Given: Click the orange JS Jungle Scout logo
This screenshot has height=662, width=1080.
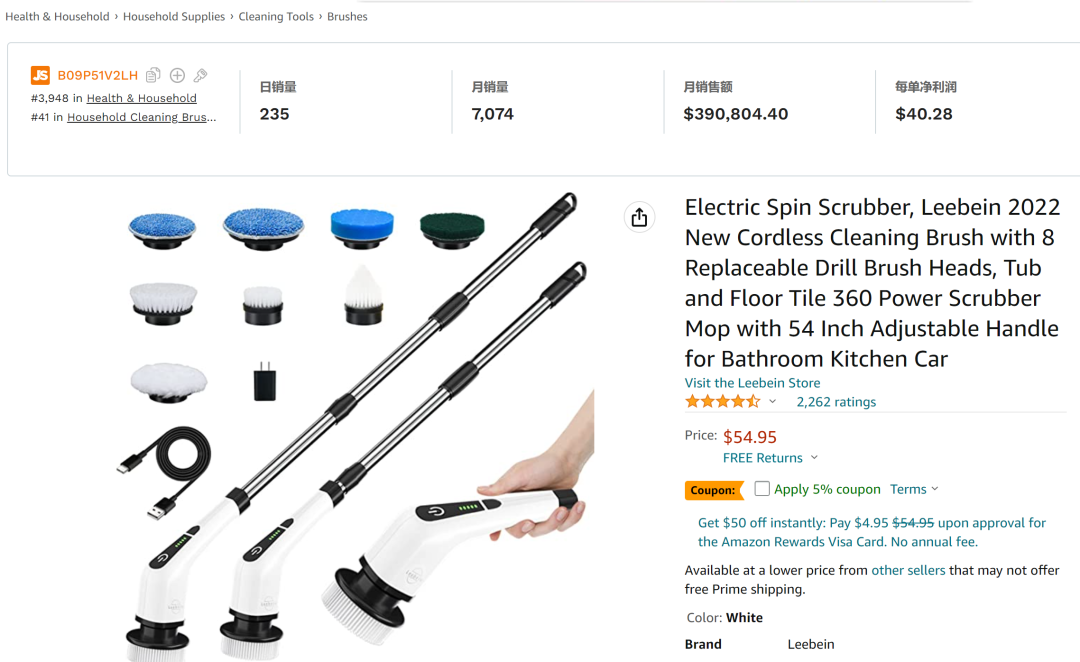Looking at the screenshot, I should click(x=40, y=75).
